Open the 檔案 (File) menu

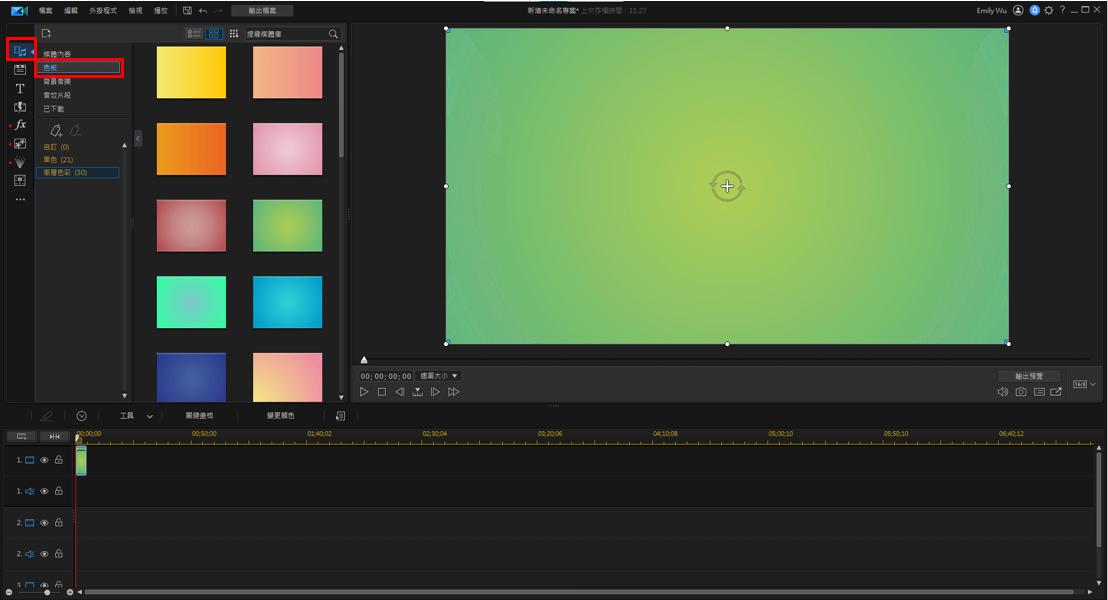(x=46, y=10)
